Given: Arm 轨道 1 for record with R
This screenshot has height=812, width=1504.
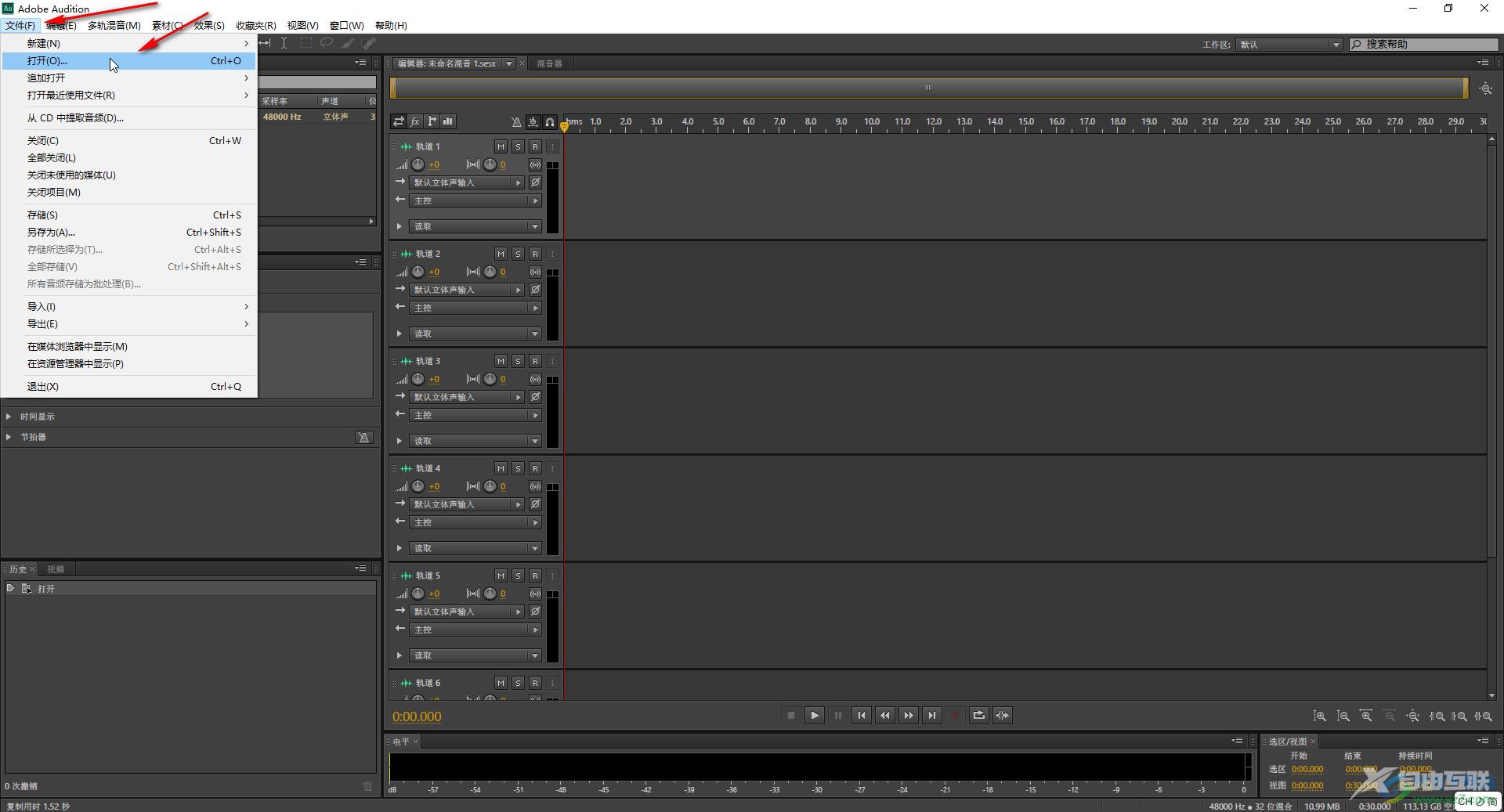Looking at the screenshot, I should [x=535, y=146].
